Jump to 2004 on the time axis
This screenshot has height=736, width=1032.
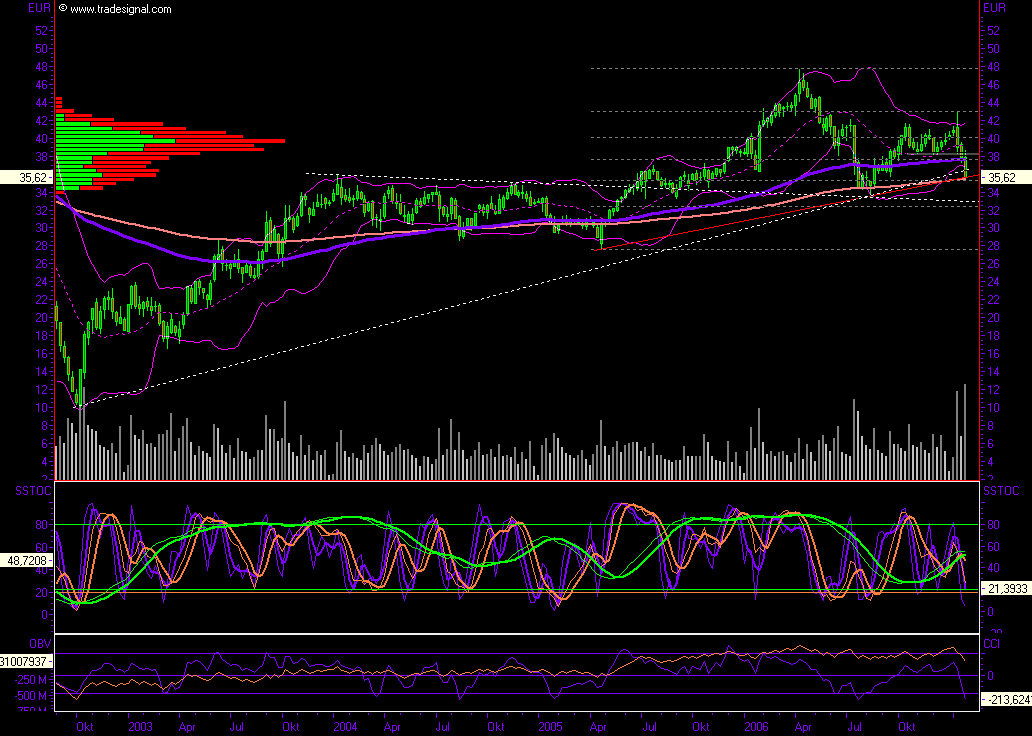click(346, 726)
